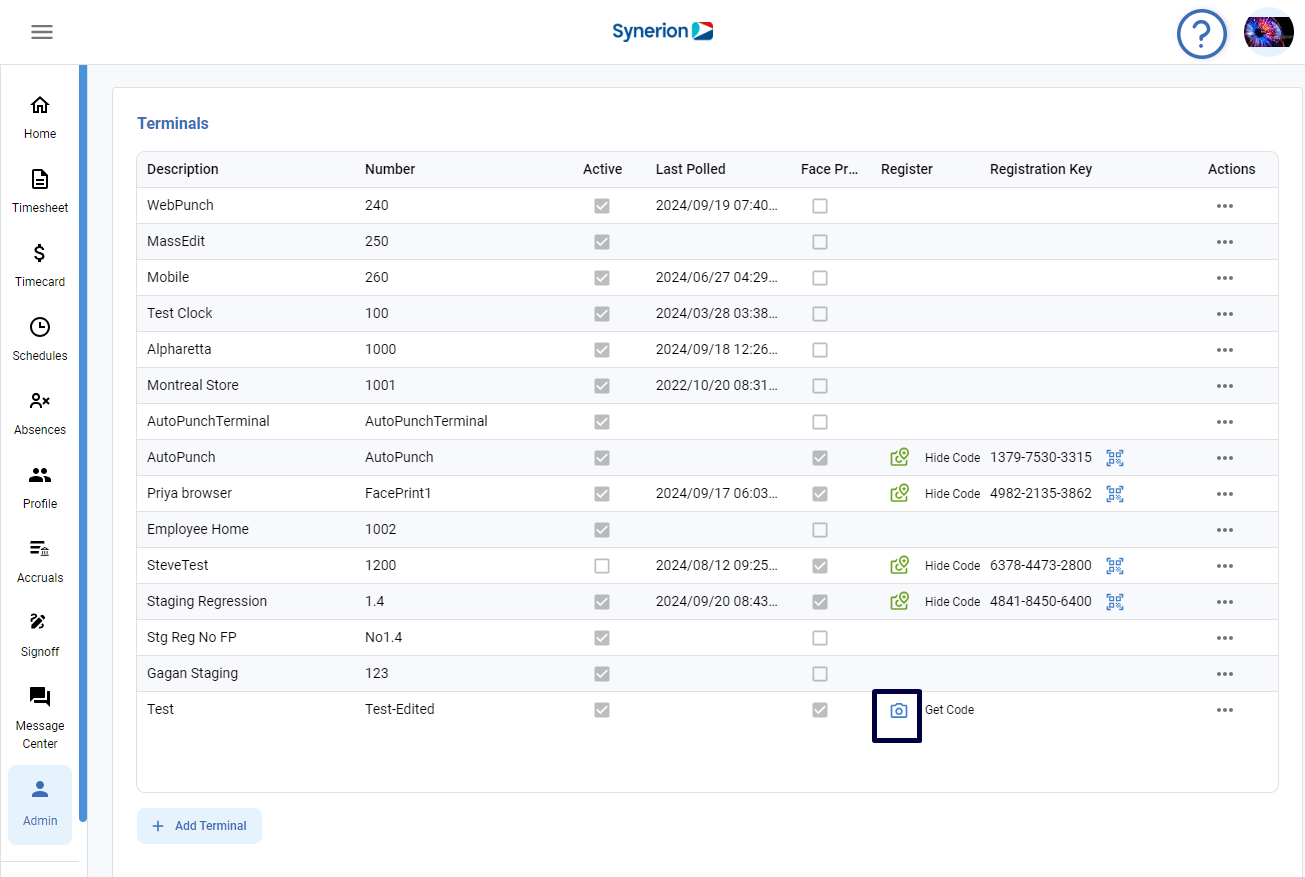The image size is (1305, 877).
Task: Show QR code for key 4982-2135-3862
Action: point(1115,494)
